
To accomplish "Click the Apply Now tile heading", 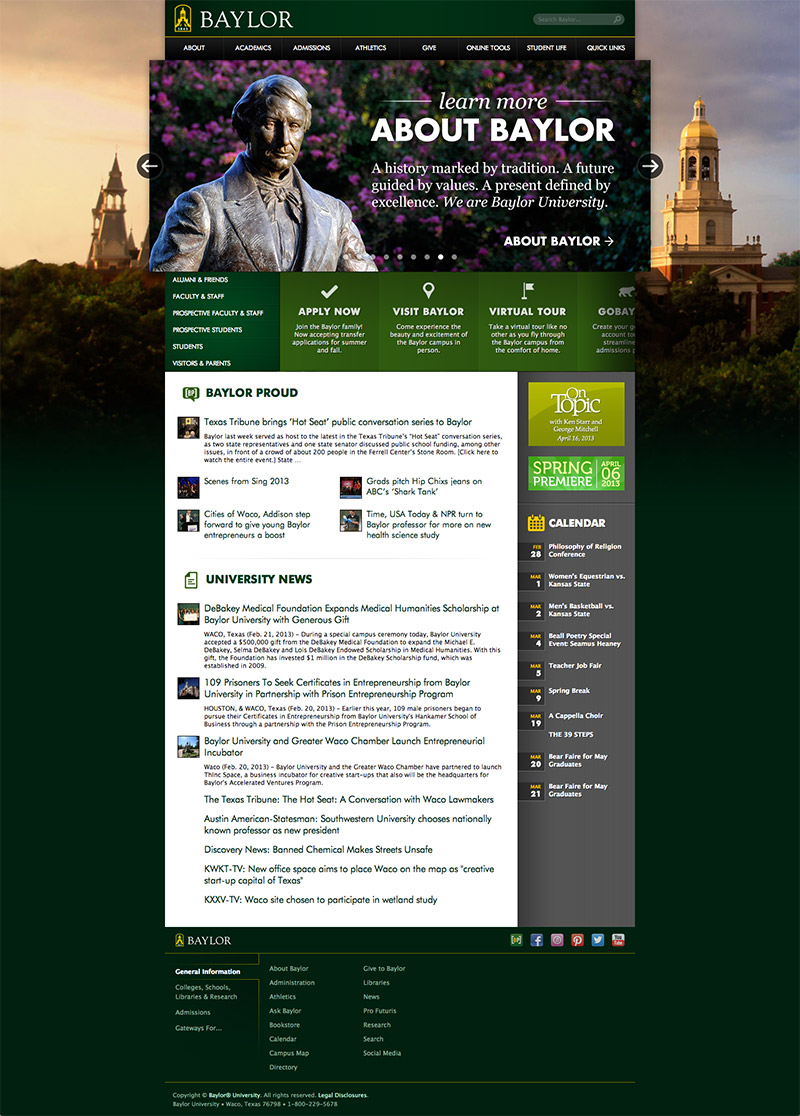I will pyautogui.click(x=329, y=312).
